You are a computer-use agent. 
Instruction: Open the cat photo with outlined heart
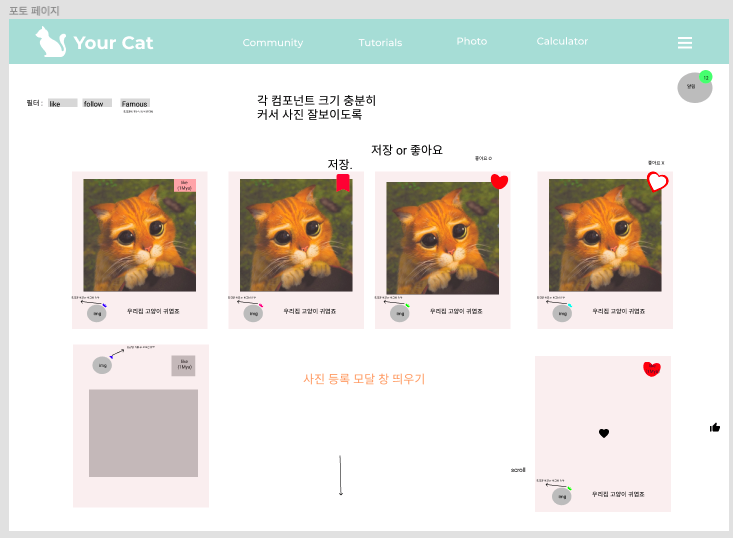coord(605,235)
